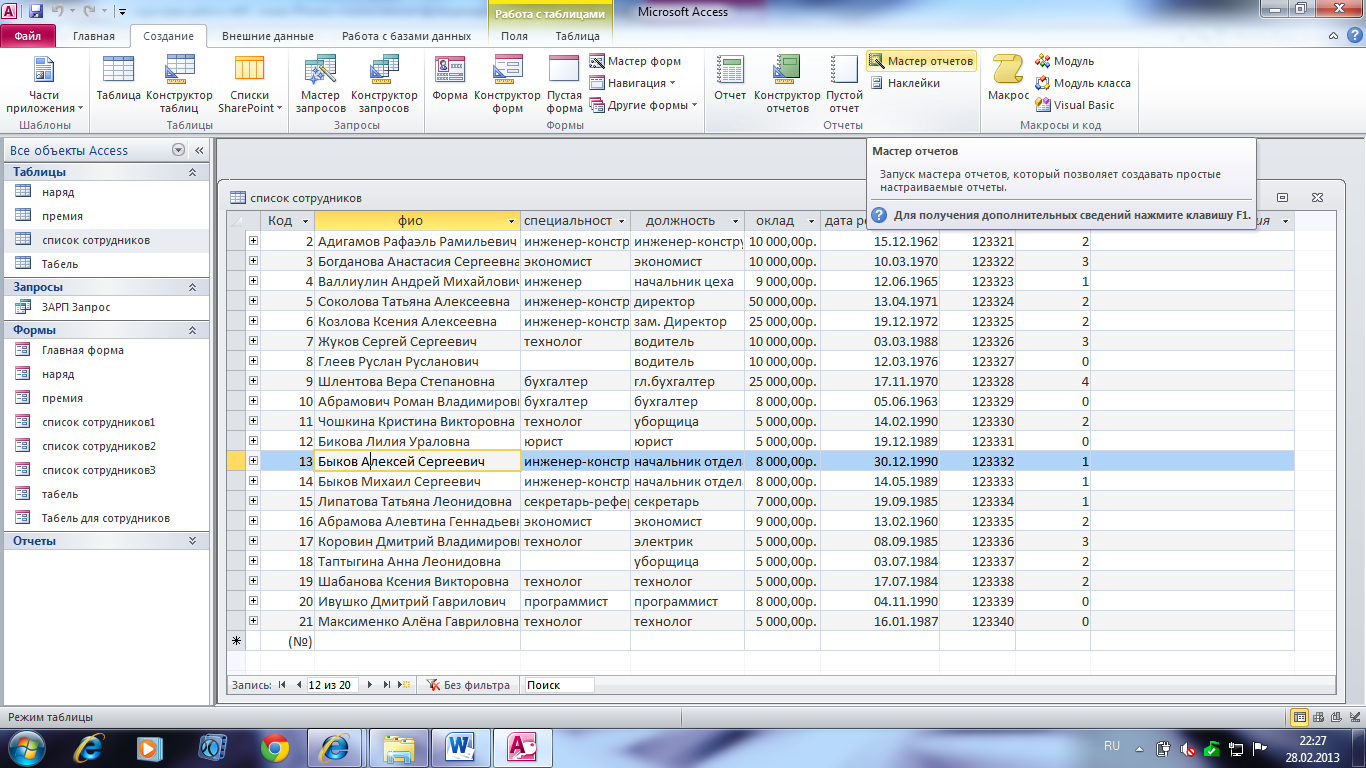Create a form with the Форма button
The image size is (1366, 768).
point(450,78)
